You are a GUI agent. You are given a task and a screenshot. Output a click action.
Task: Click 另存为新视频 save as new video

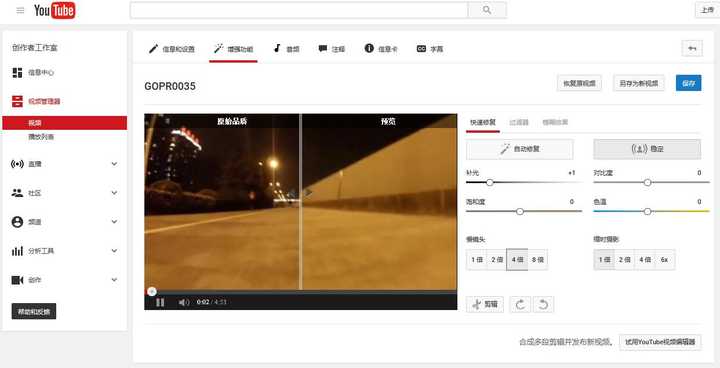(639, 83)
